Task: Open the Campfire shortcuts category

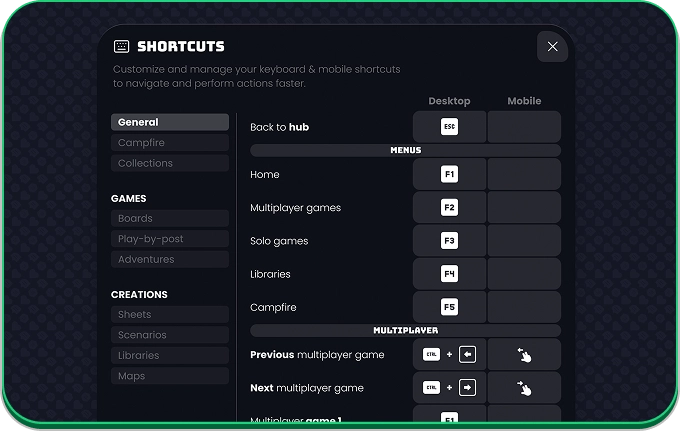Action: [170, 143]
